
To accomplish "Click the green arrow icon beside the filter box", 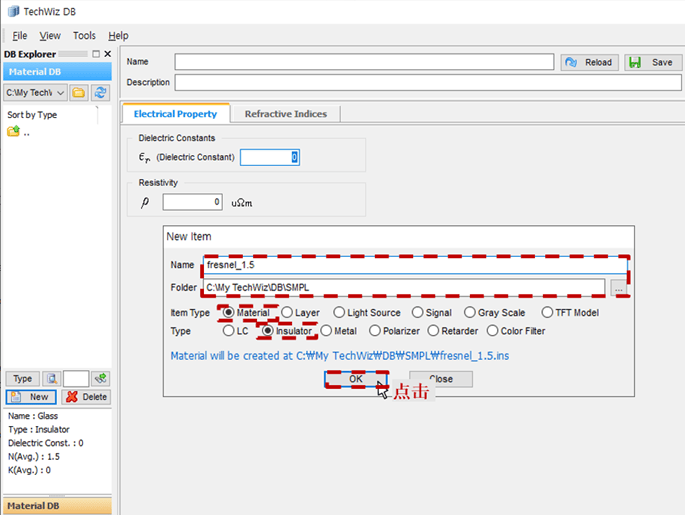I will click(x=101, y=379).
